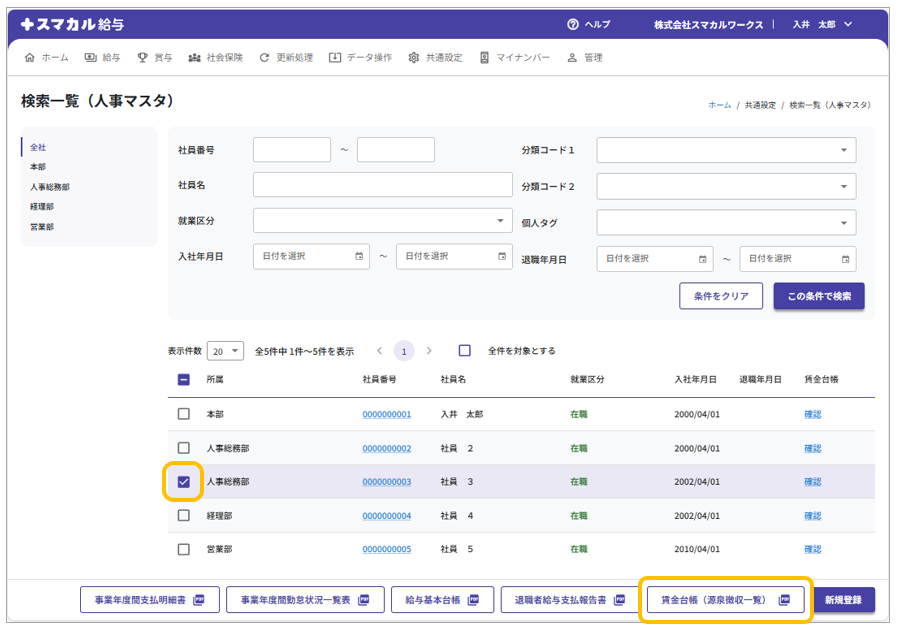898x630 pixels.
Task: Click into the 社員名 text field
Action: [382, 185]
